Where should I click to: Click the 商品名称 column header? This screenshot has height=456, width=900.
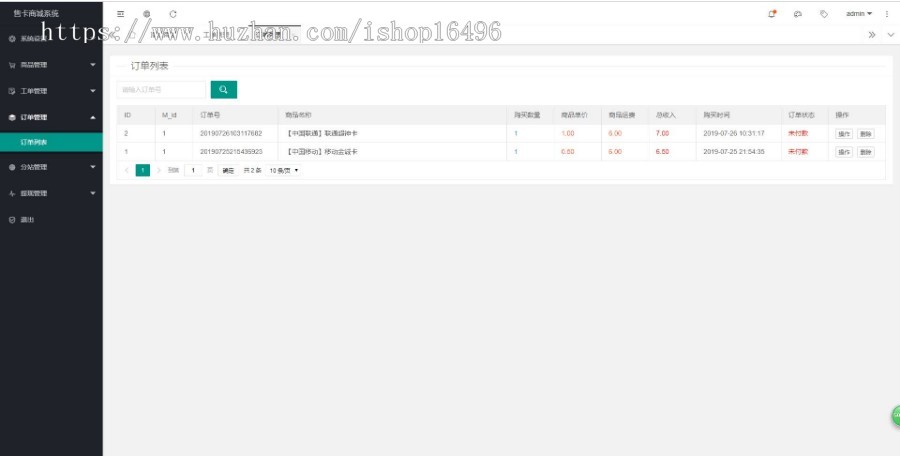click(x=298, y=115)
